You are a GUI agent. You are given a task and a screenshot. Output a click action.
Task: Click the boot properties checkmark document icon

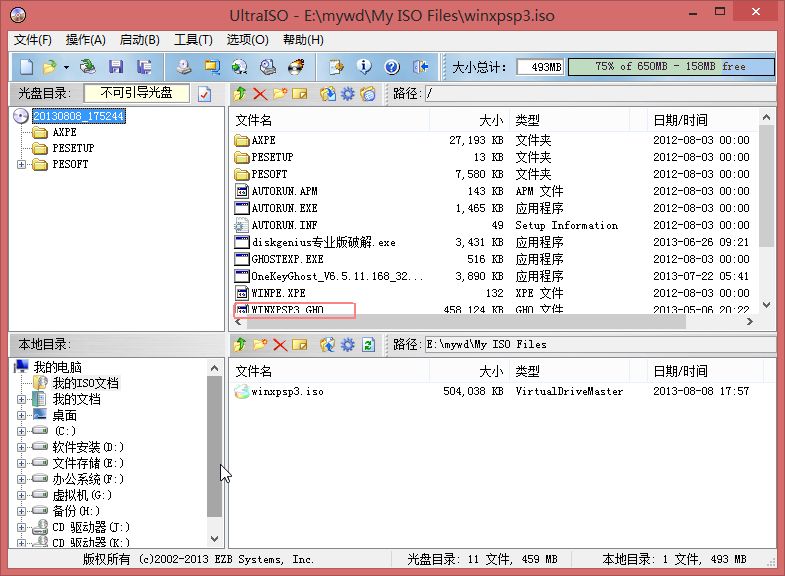coord(205,94)
